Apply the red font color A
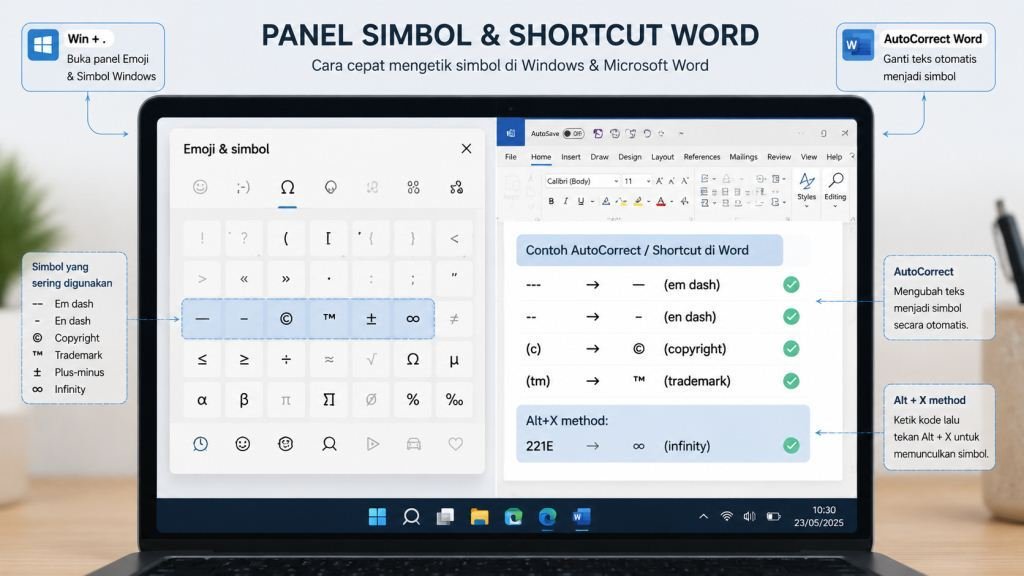 pos(661,202)
